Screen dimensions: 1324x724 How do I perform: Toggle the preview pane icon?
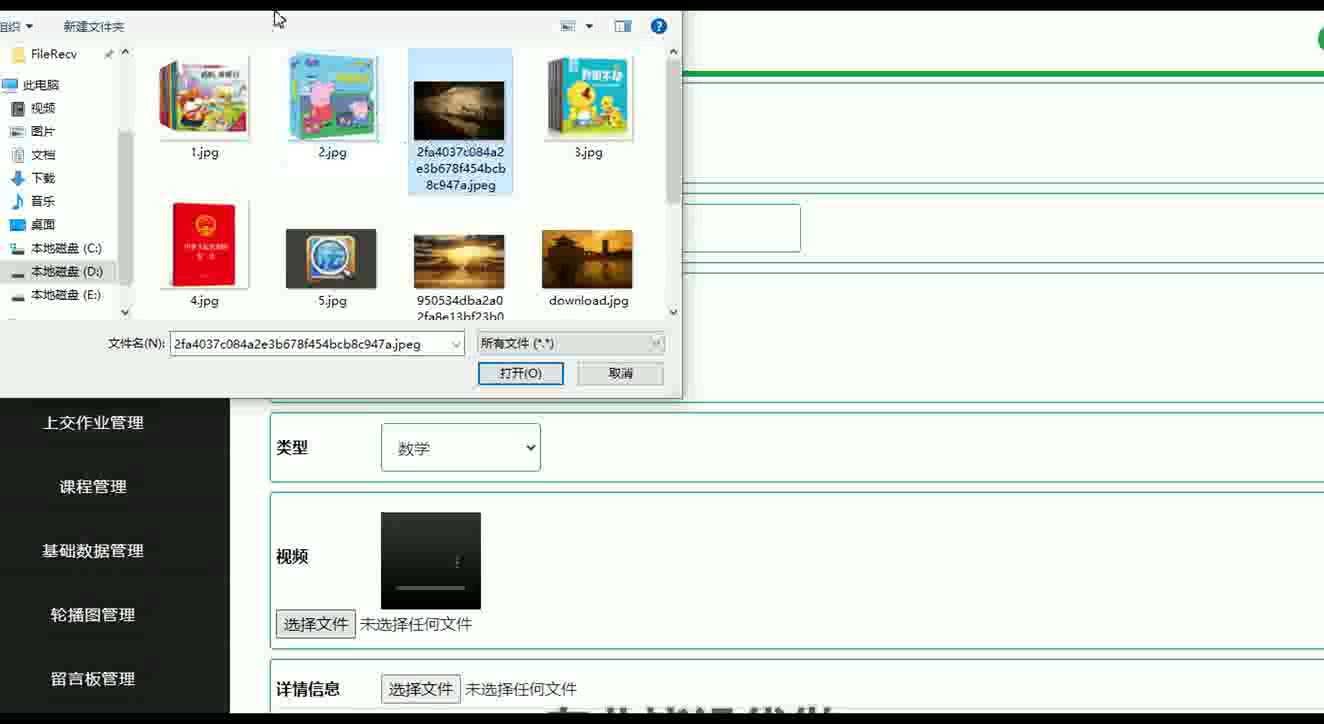tap(623, 26)
